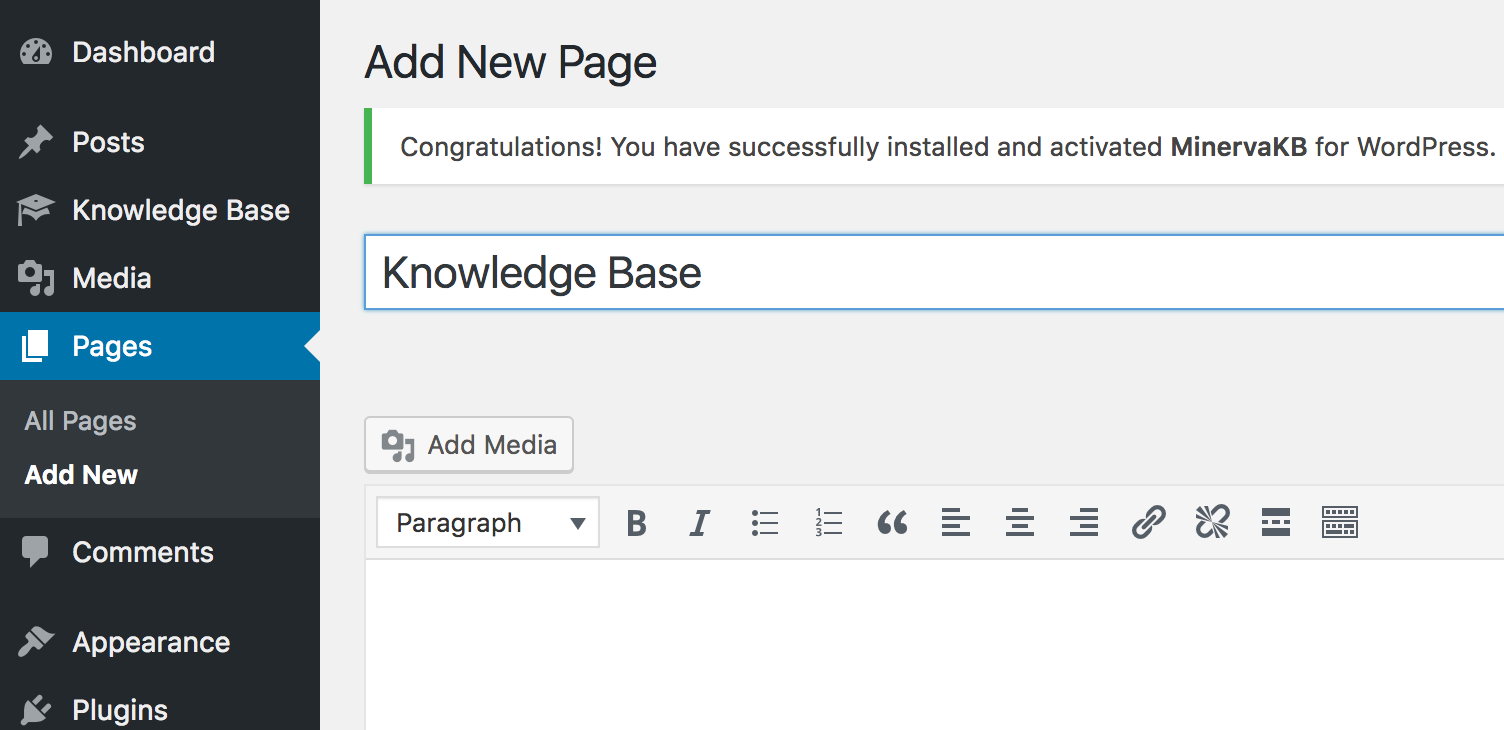Remove link from selected text
The height and width of the screenshot is (730, 1504).
pyautogui.click(x=1212, y=523)
